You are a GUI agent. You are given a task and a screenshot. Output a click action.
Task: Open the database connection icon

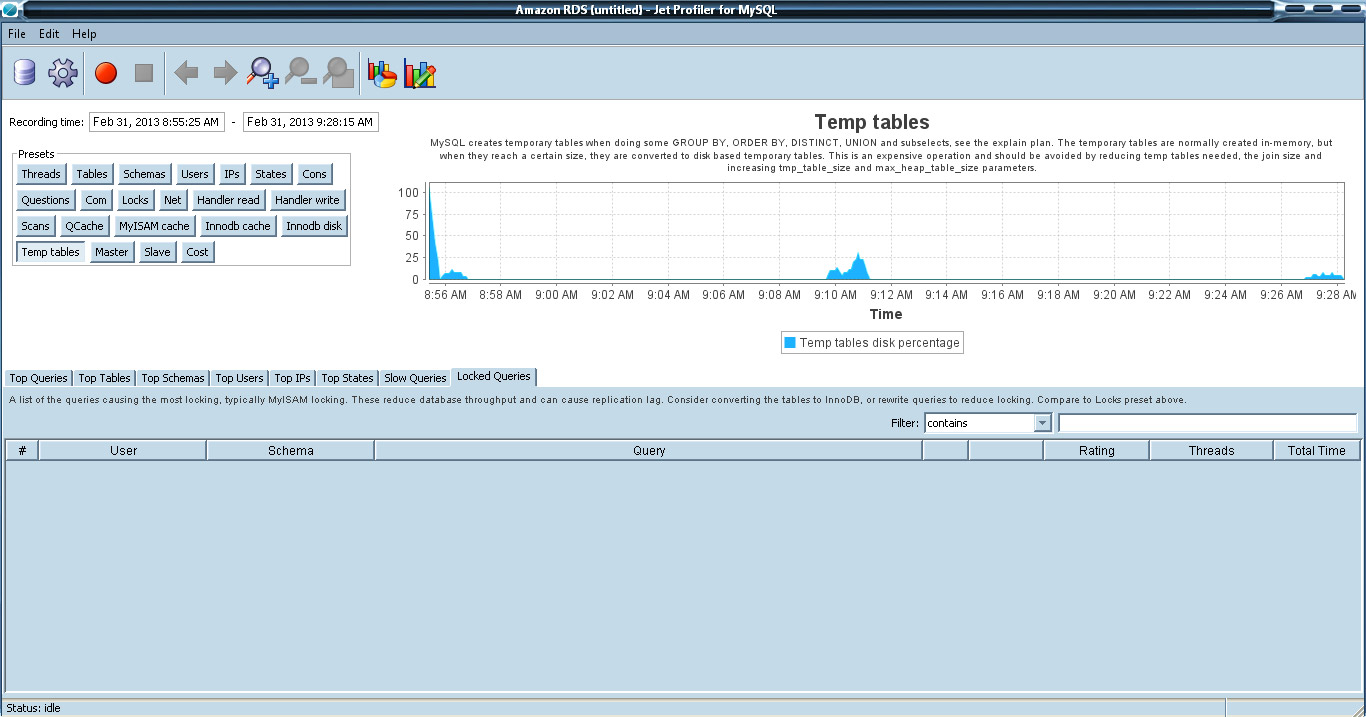point(24,73)
